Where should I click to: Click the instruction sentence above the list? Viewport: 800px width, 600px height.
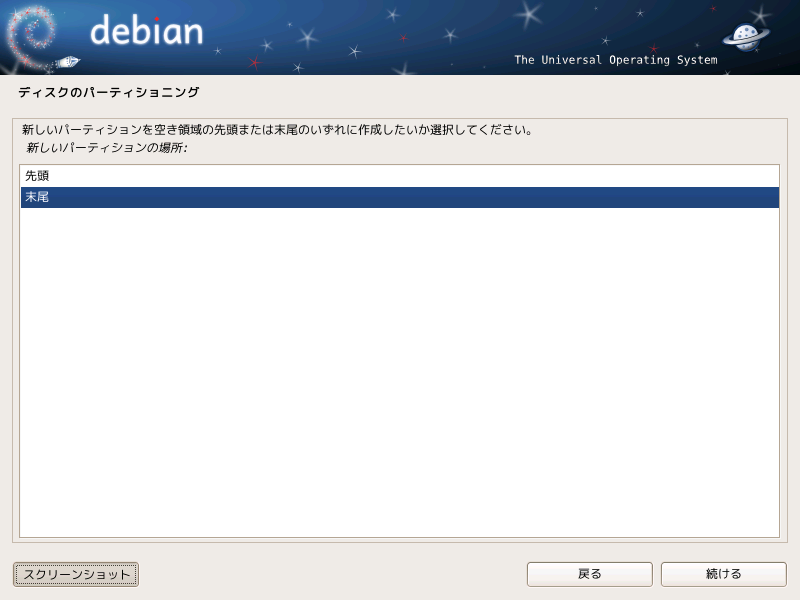(x=278, y=130)
